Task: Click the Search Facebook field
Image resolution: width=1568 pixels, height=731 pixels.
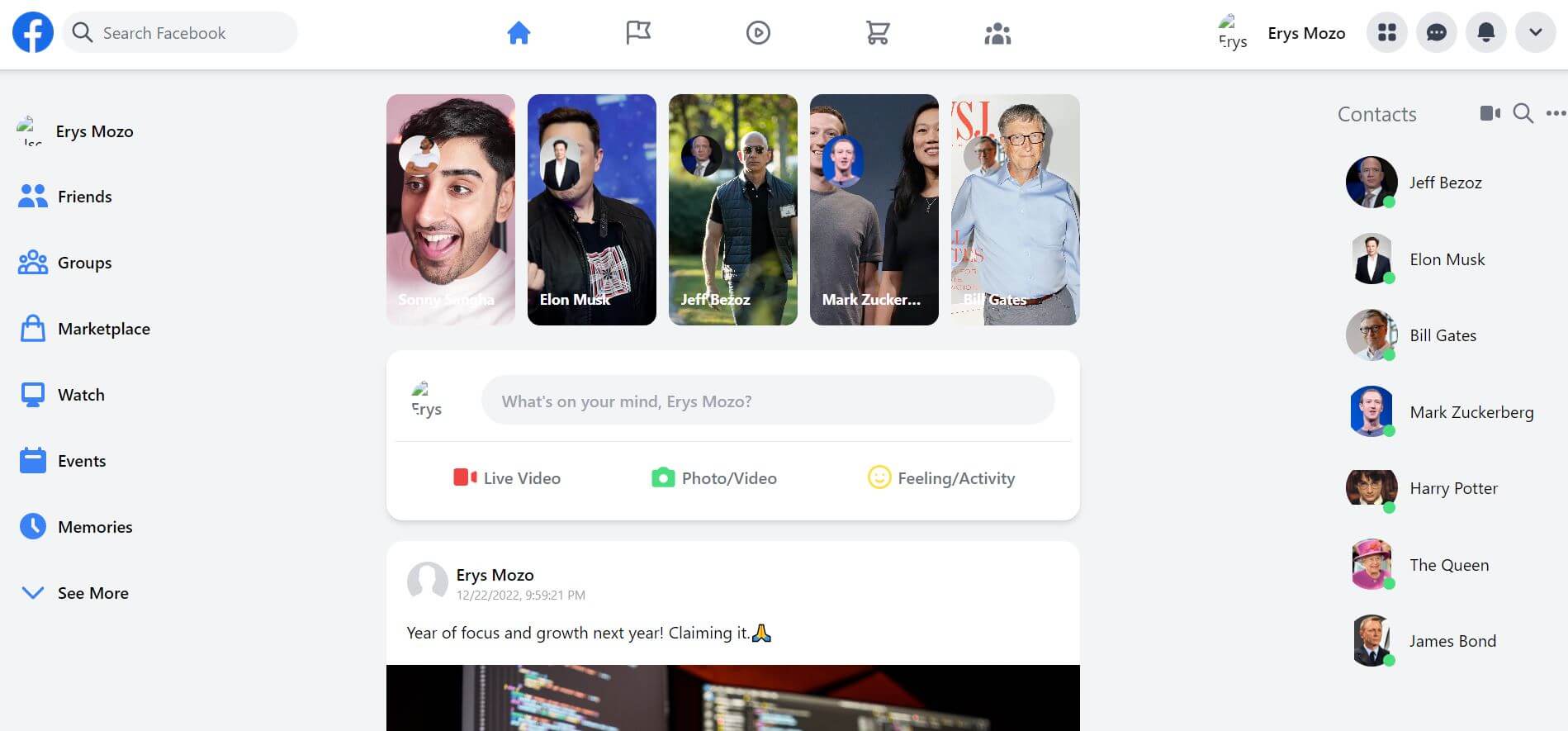Action: 180,33
